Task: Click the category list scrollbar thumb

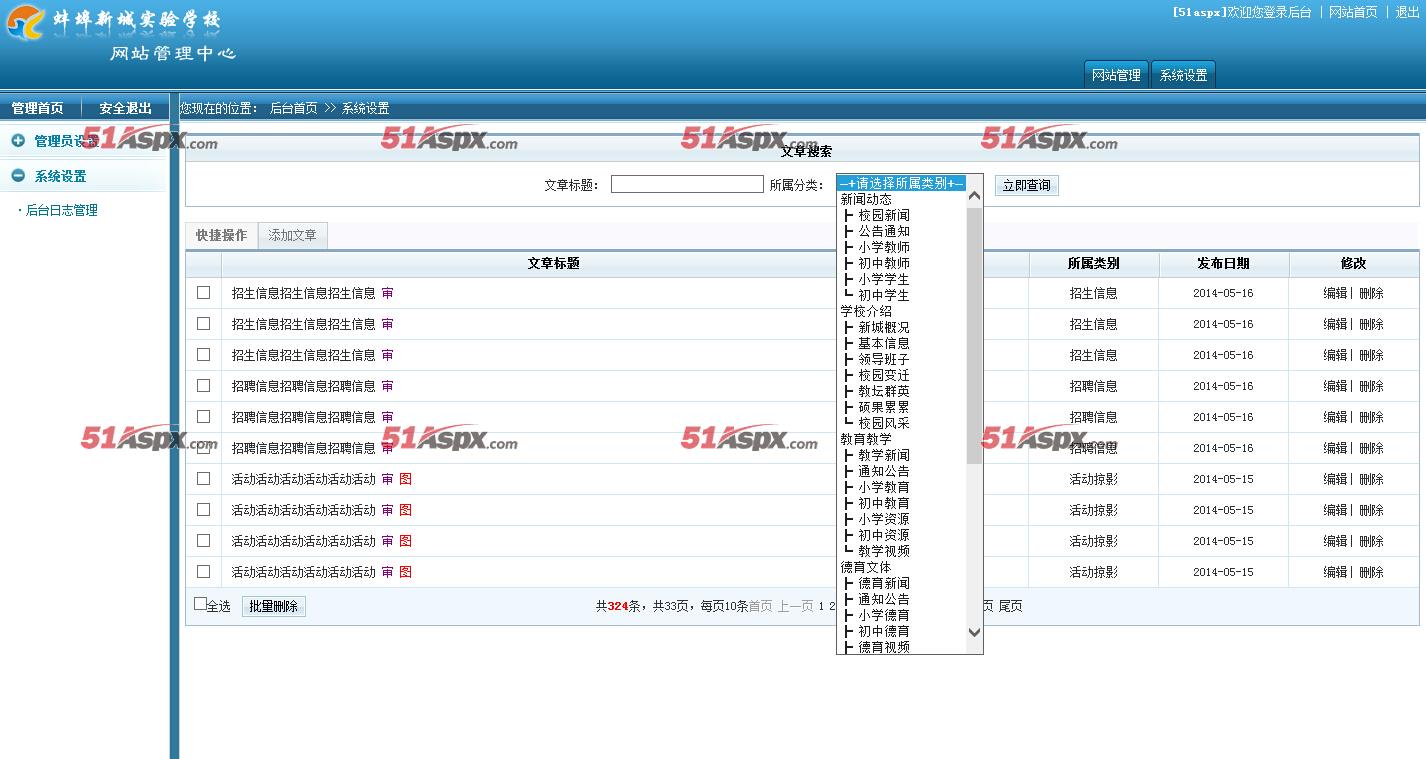Action: tap(975, 336)
